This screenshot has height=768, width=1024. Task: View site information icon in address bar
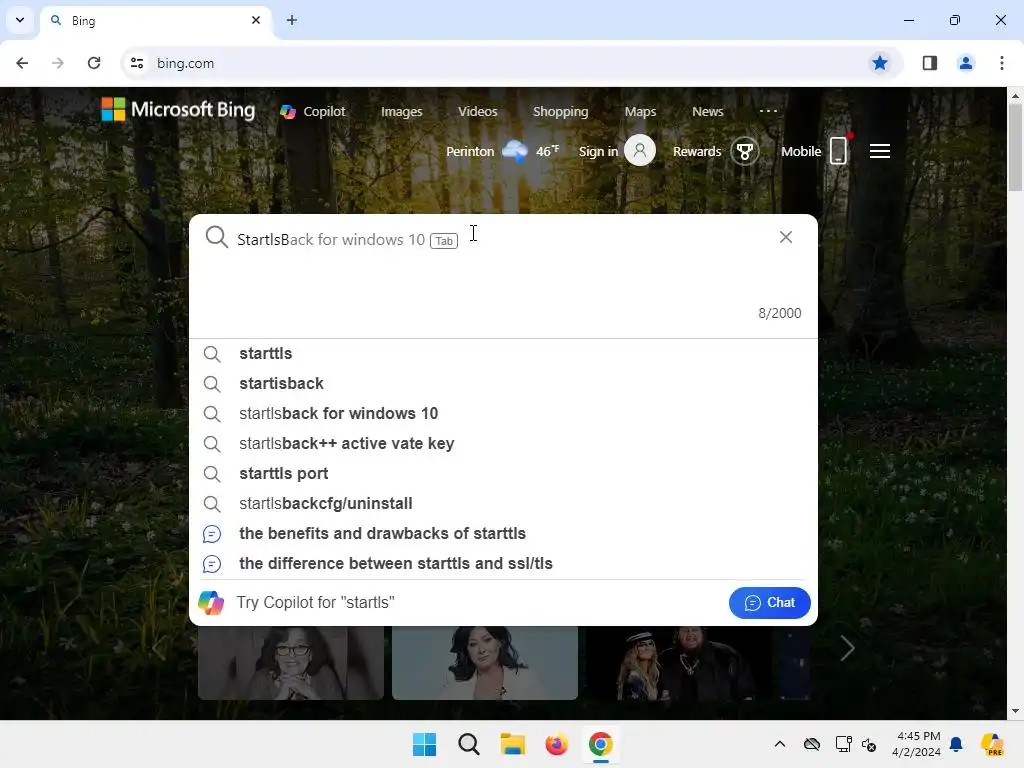137,63
